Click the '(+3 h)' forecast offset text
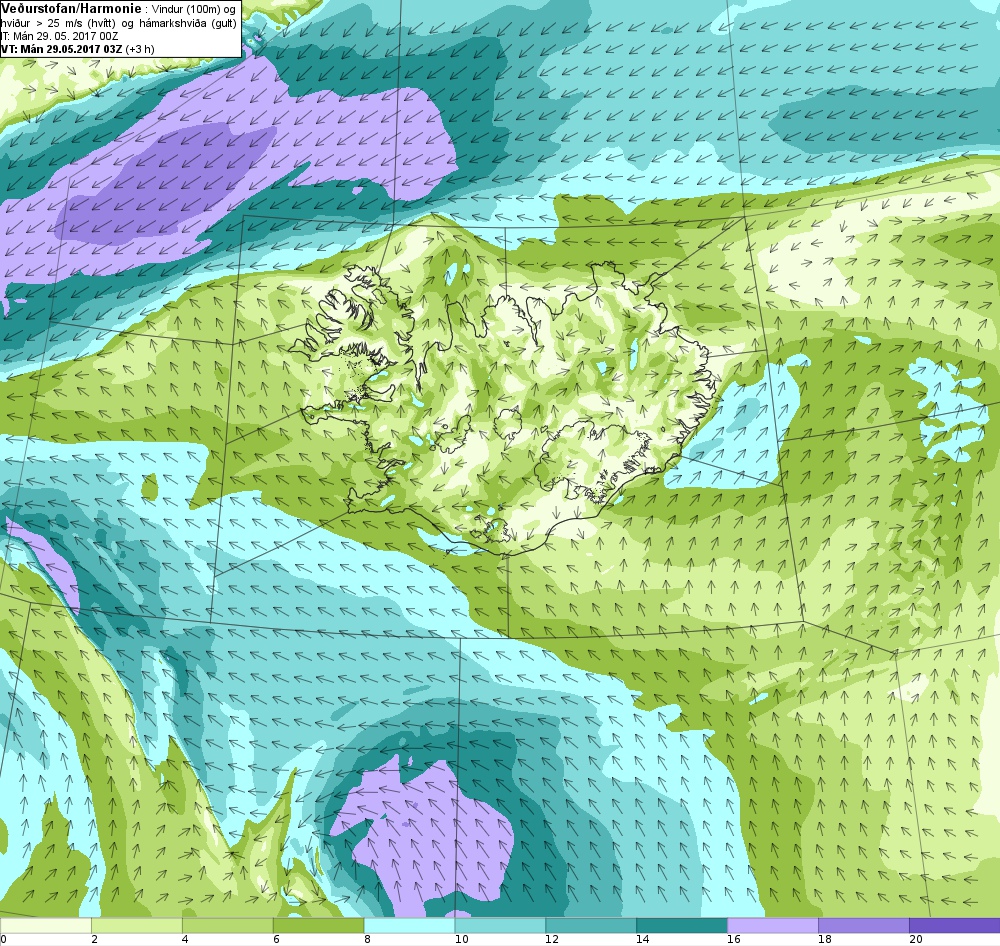Viewport: 1000px width, 946px height. click(140, 49)
